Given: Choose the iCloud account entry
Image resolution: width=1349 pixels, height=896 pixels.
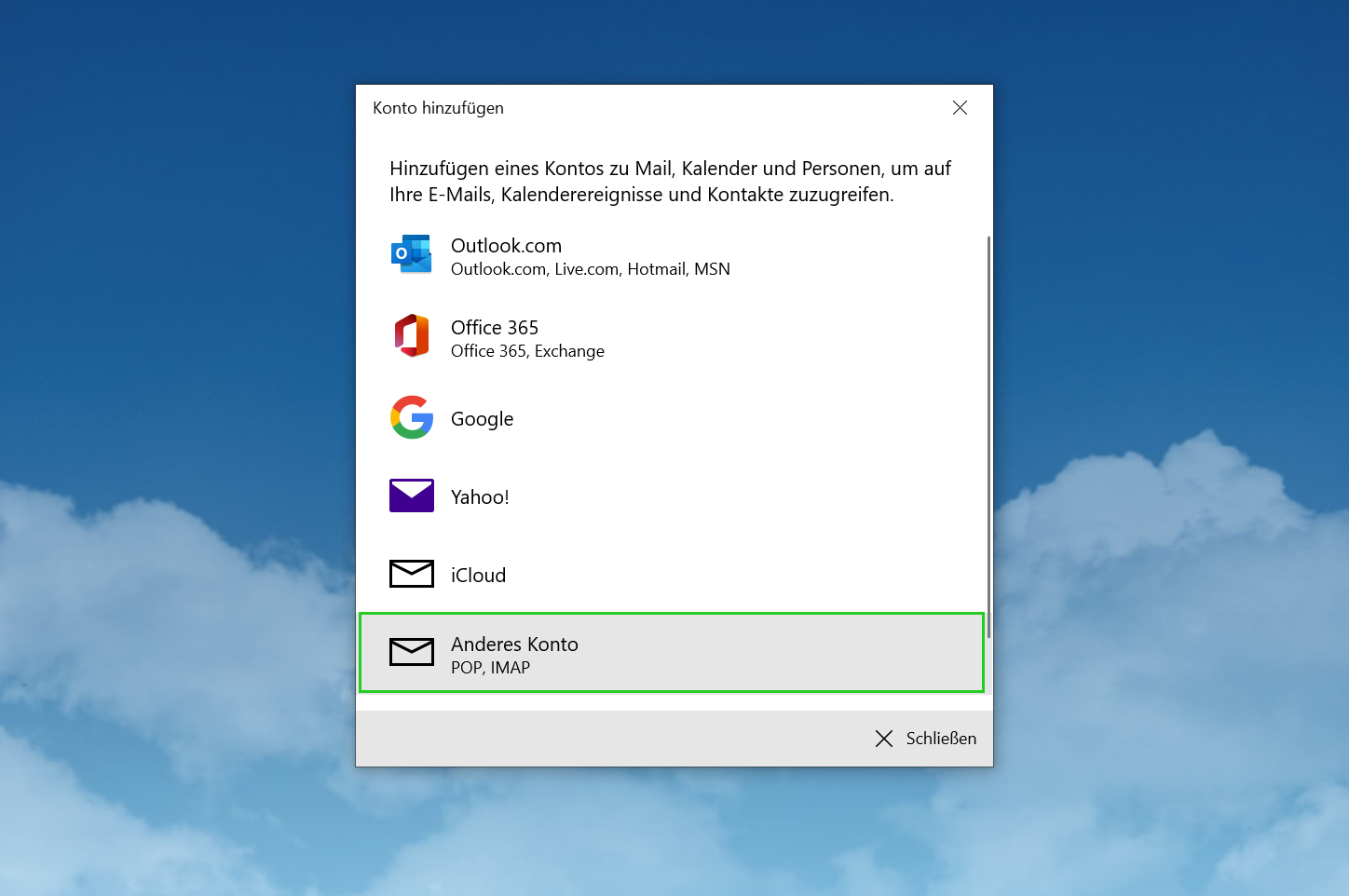Looking at the screenshot, I should (x=672, y=575).
